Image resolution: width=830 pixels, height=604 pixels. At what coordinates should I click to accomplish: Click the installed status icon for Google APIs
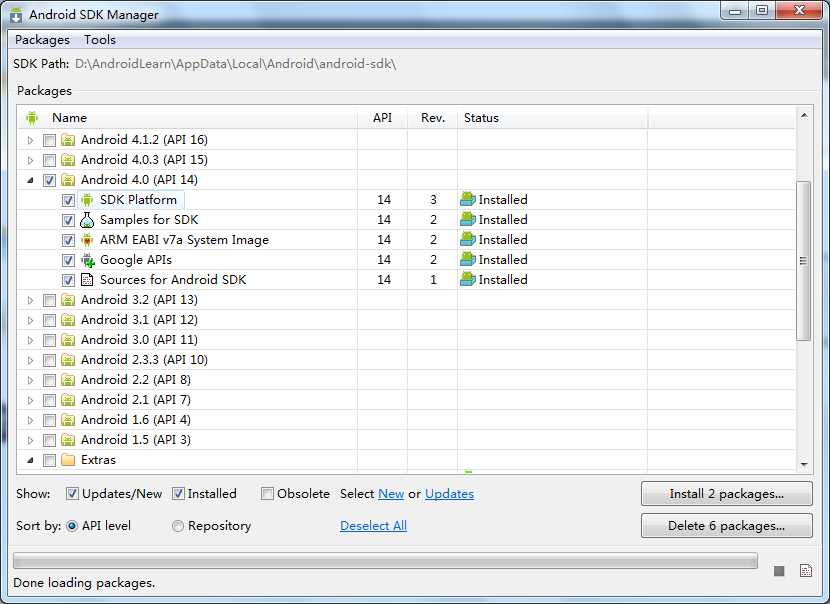click(x=468, y=260)
